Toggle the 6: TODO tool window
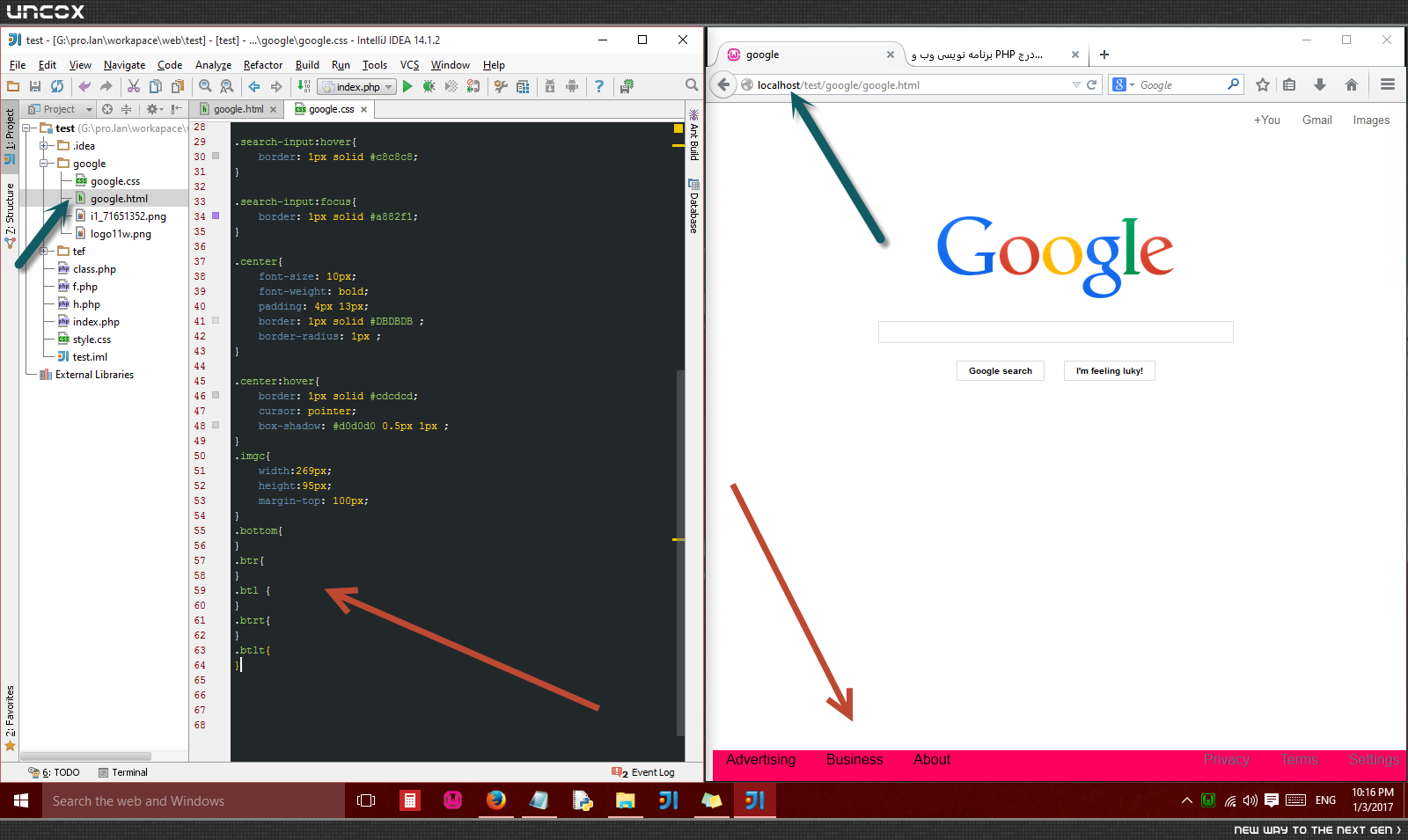Image resolution: width=1408 pixels, height=840 pixels. pyautogui.click(x=55, y=772)
